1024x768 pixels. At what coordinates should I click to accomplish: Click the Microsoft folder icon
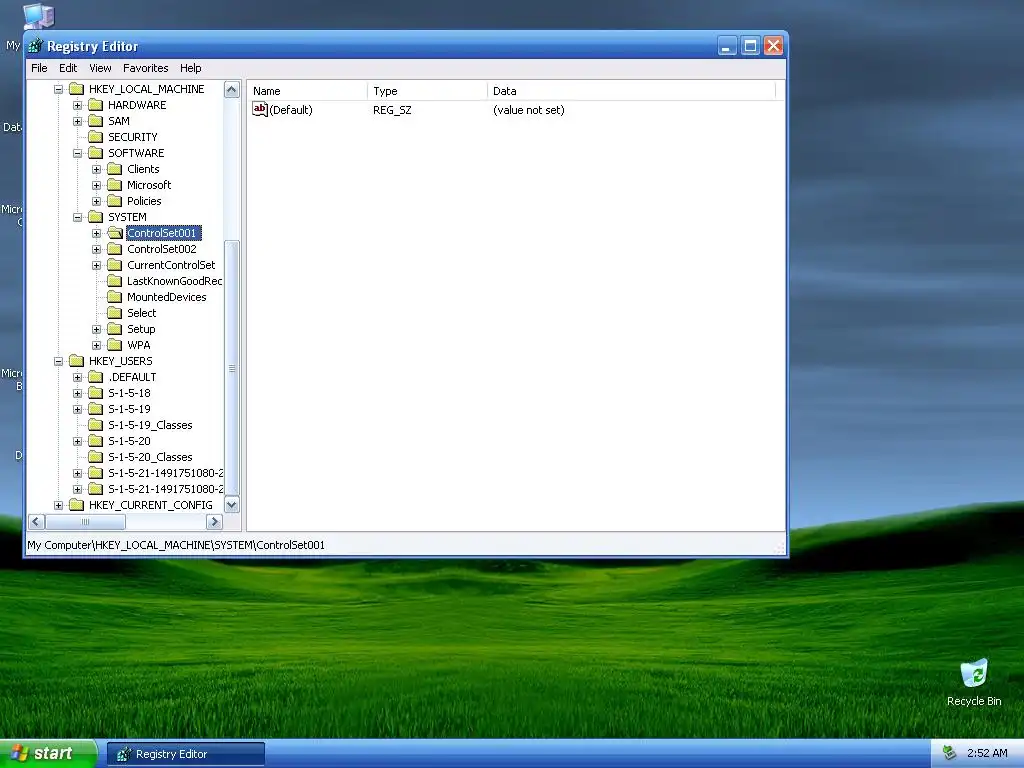tap(114, 184)
